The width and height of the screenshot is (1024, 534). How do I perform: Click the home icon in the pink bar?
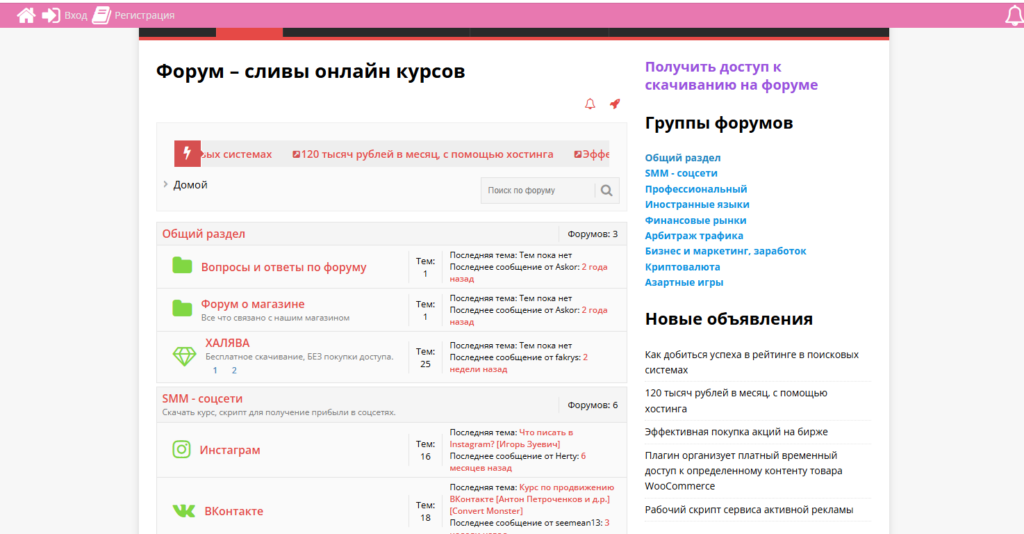[26, 15]
